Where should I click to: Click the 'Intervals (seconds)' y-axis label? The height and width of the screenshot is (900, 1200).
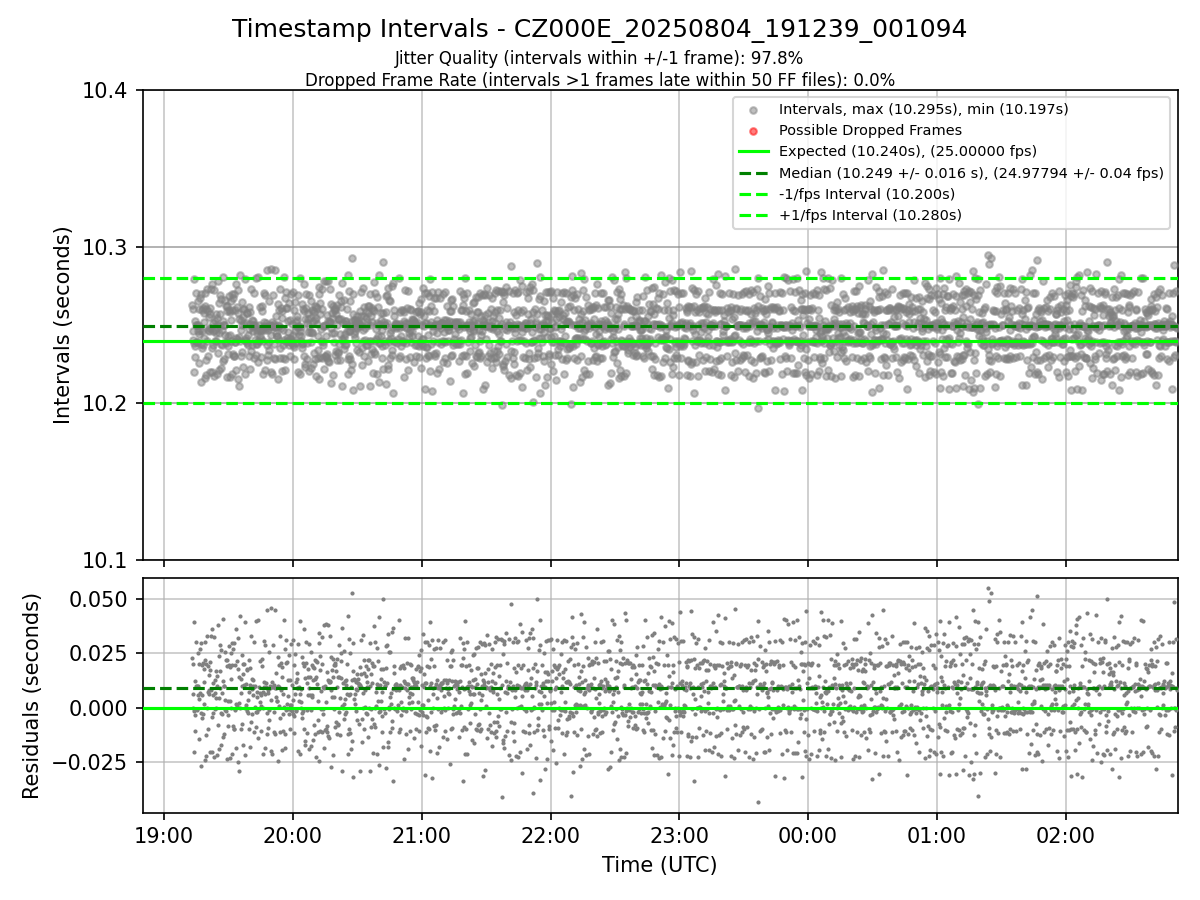(x=63, y=325)
